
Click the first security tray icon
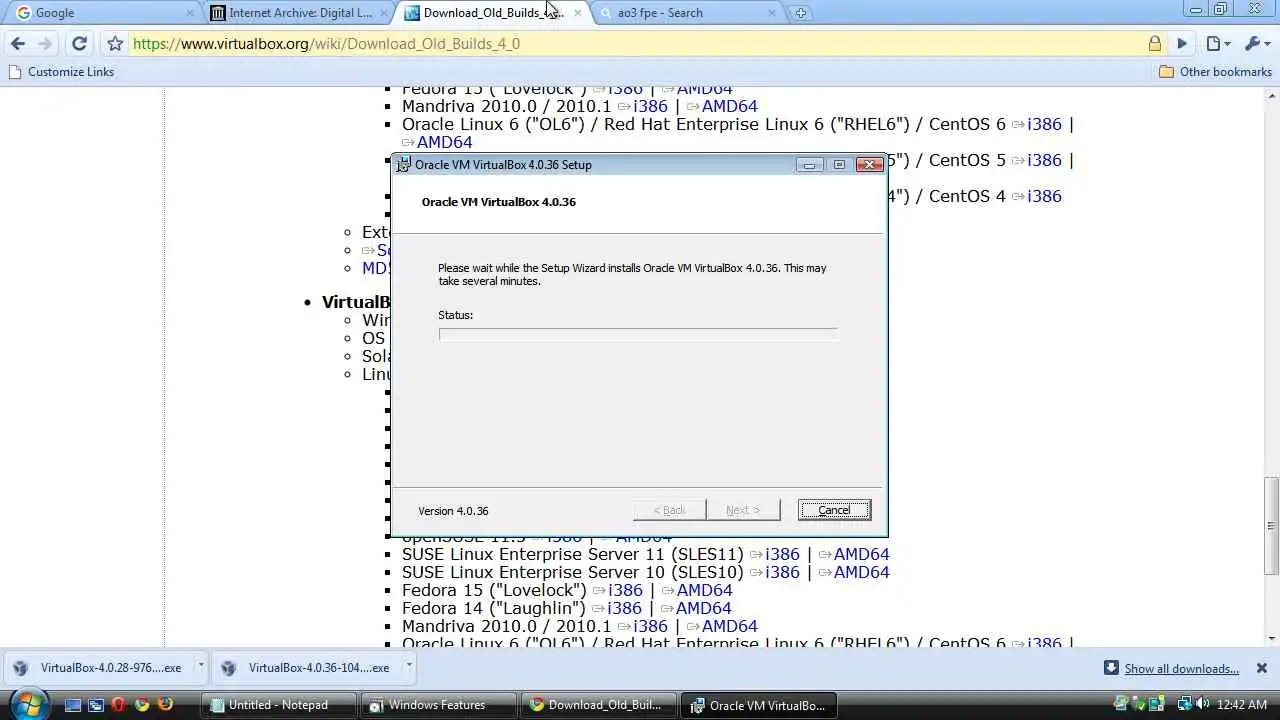pyautogui.click(x=1122, y=705)
